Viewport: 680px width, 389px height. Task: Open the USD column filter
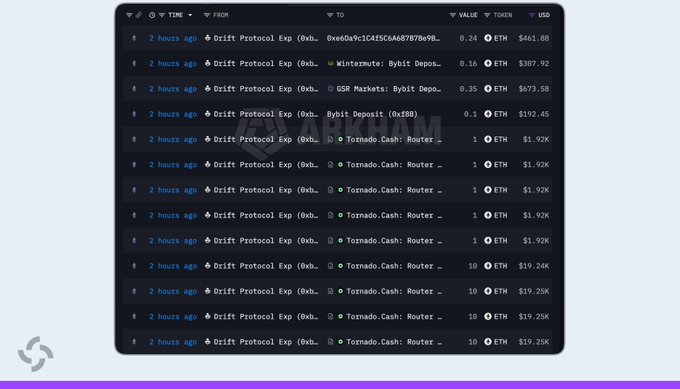532,15
